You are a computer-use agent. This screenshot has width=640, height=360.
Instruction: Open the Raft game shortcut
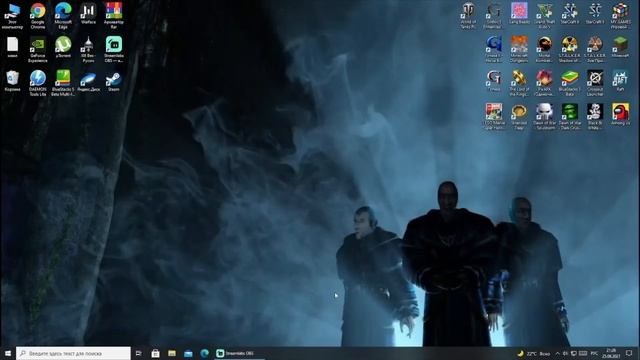[620, 80]
